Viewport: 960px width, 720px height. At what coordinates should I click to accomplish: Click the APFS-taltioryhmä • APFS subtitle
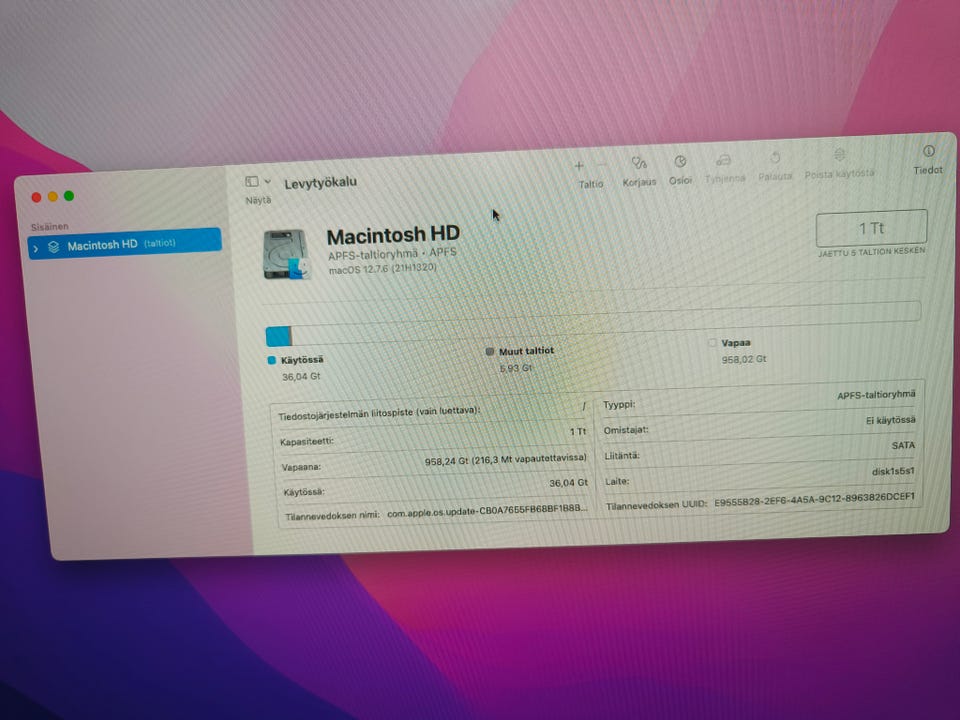click(392, 253)
